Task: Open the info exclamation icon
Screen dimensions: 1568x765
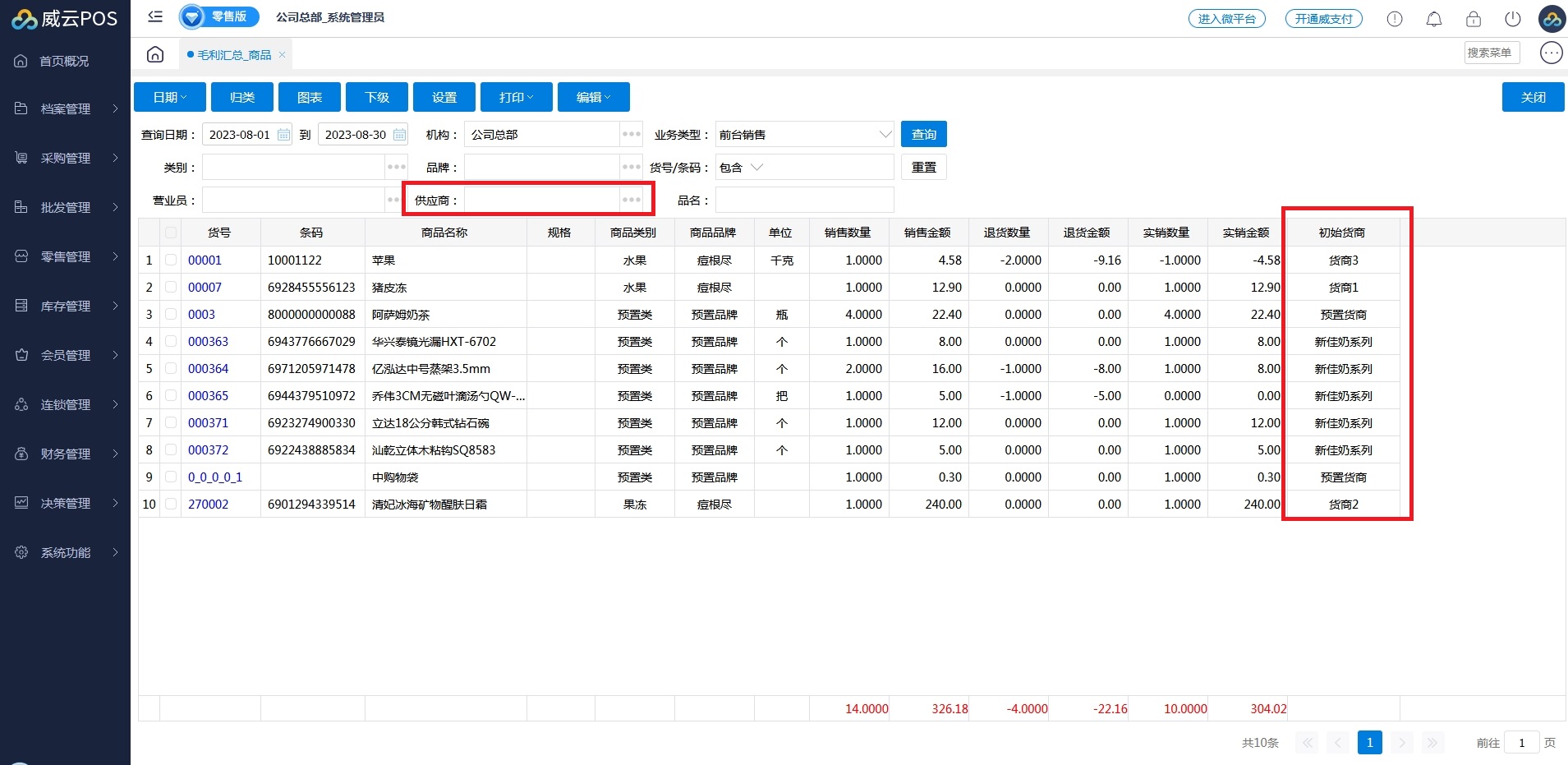Action: pos(1394,19)
